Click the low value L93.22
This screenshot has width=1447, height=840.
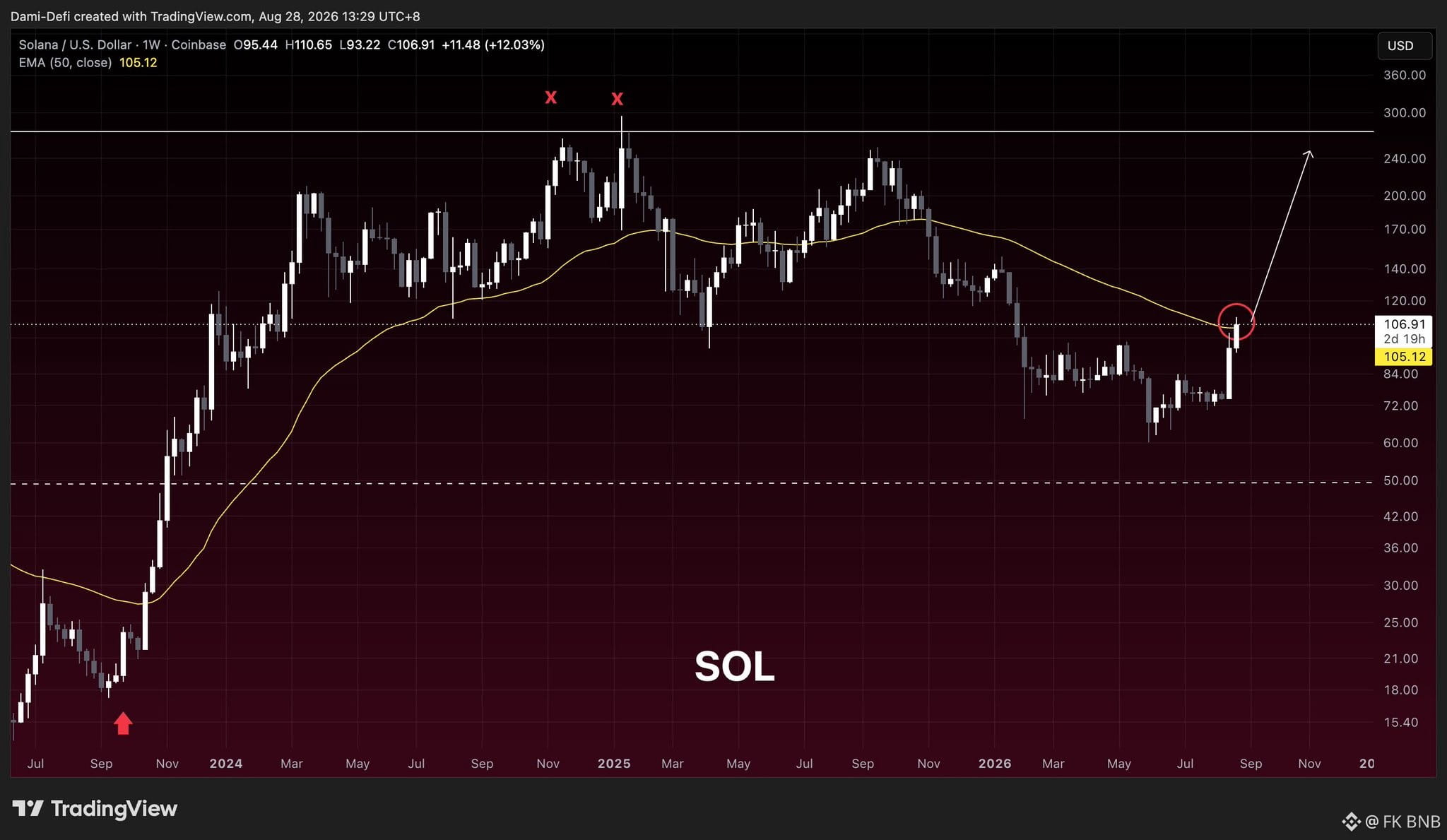(x=360, y=45)
